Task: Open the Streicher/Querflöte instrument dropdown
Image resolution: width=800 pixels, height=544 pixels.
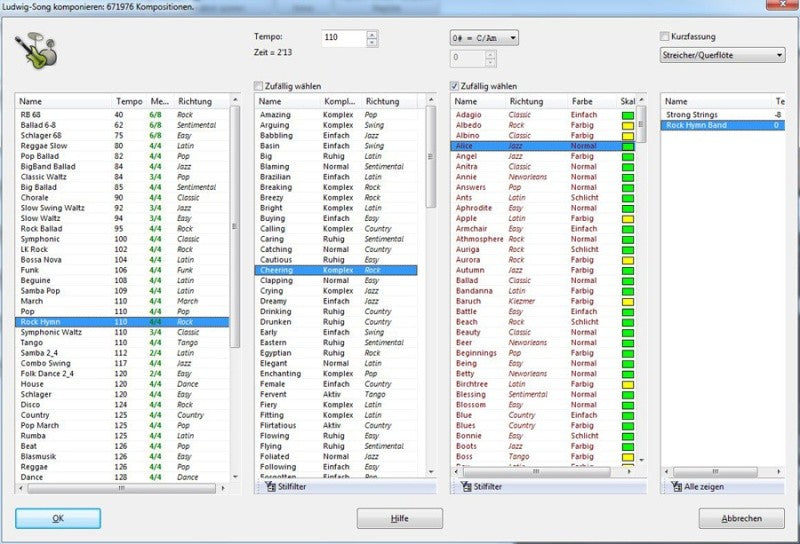Action: pos(722,55)
